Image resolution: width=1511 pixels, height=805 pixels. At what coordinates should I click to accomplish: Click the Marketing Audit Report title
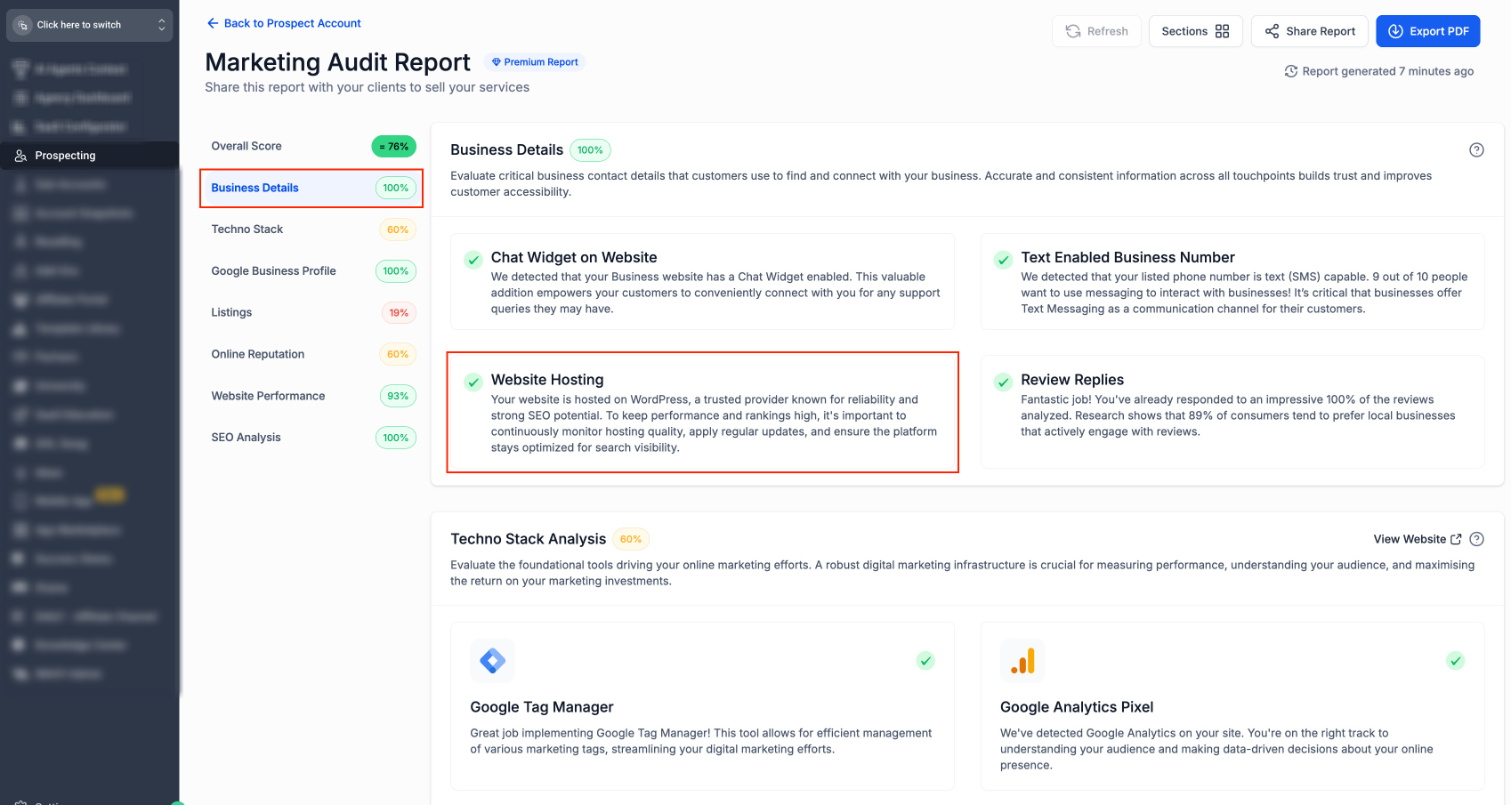click(x=338, y=62)
